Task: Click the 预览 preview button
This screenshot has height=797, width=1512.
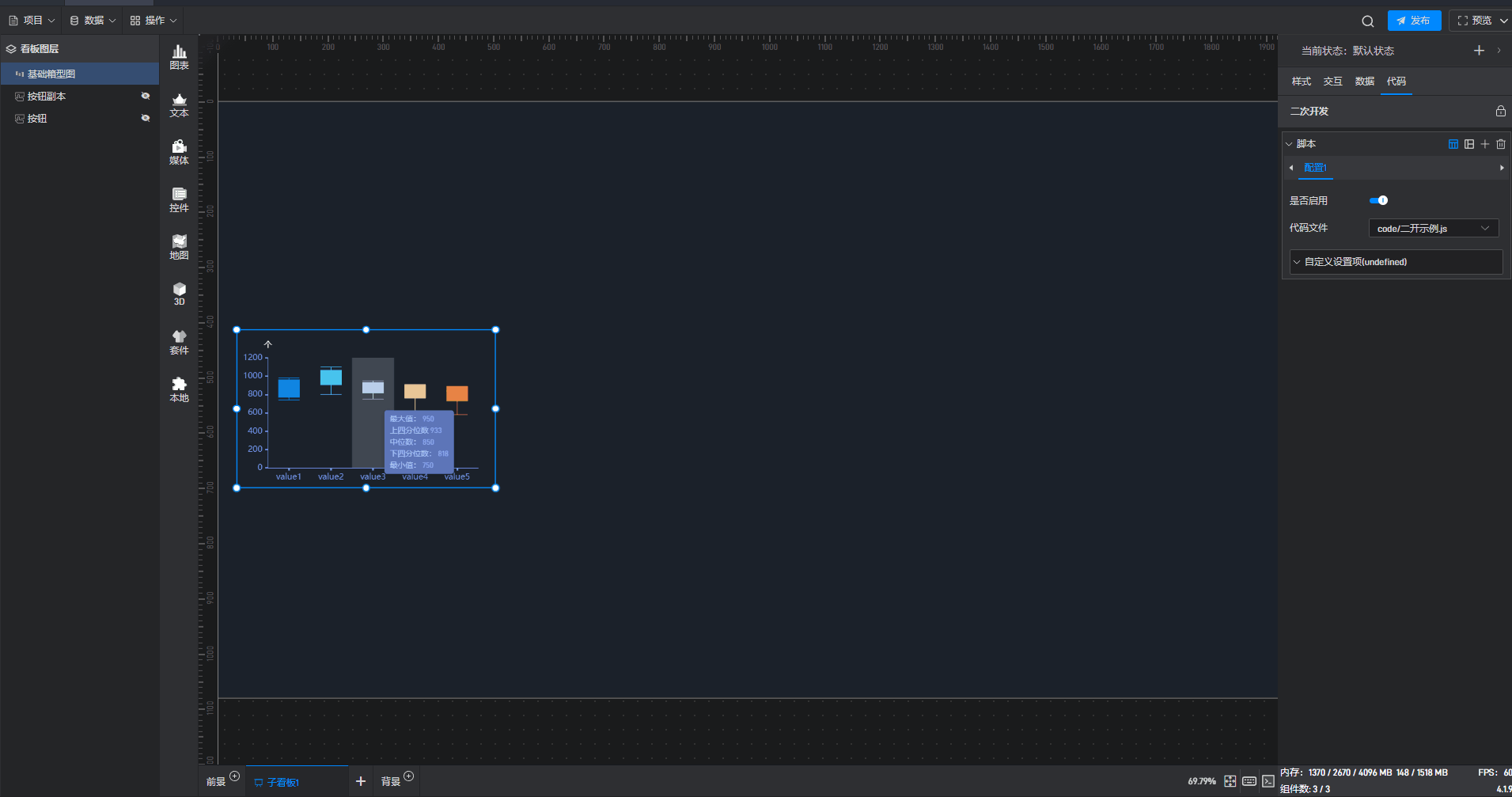Action: click(x=1475, y=21)
